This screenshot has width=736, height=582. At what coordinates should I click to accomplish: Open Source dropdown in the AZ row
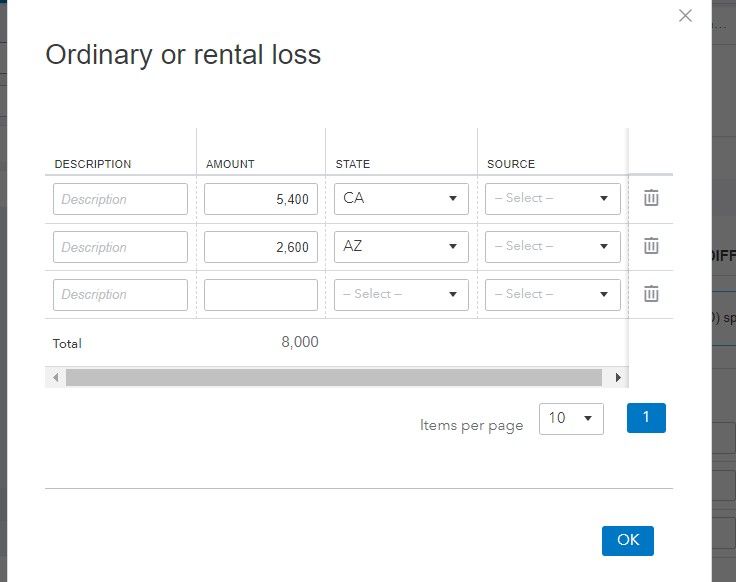pyautogui.click(x=552, y=246)
